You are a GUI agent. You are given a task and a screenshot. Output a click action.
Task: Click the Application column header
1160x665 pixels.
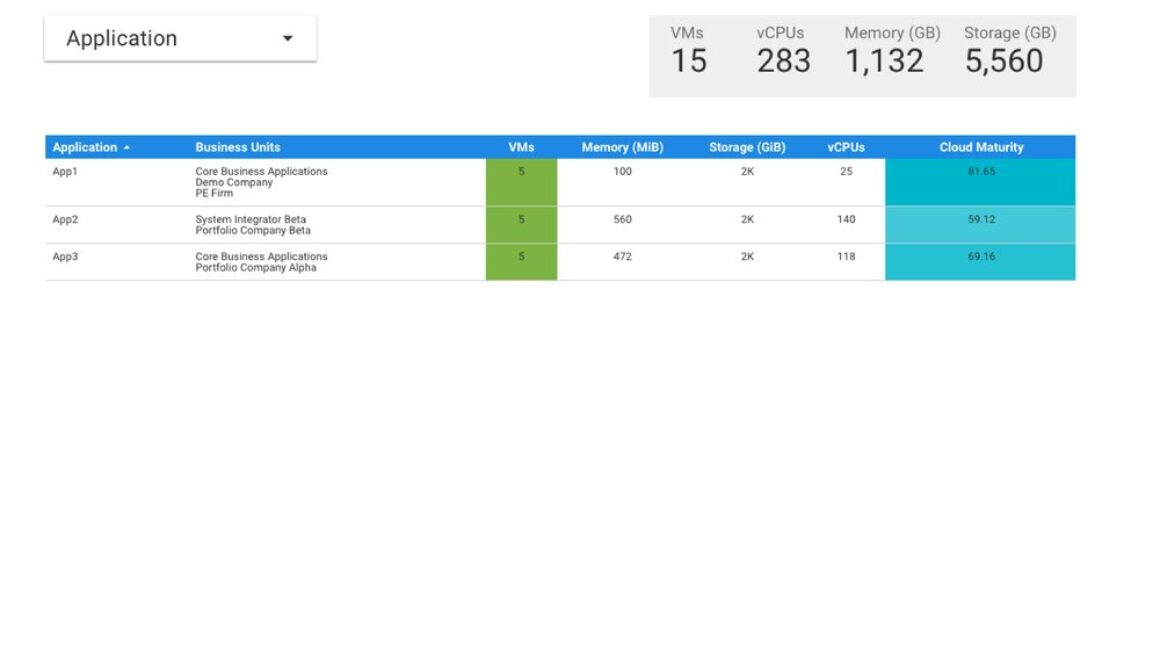[85, 146]
